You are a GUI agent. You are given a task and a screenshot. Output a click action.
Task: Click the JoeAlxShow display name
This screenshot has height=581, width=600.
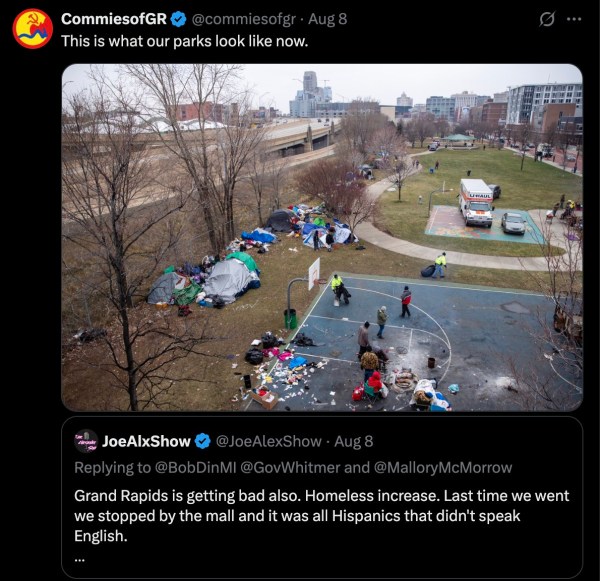[x=146, y=441]
